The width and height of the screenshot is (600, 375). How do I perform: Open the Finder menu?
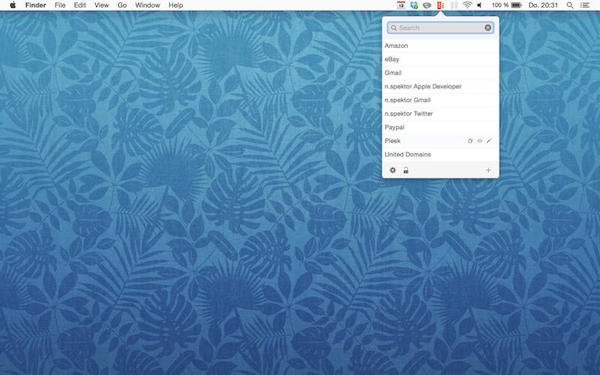point(36,5)
